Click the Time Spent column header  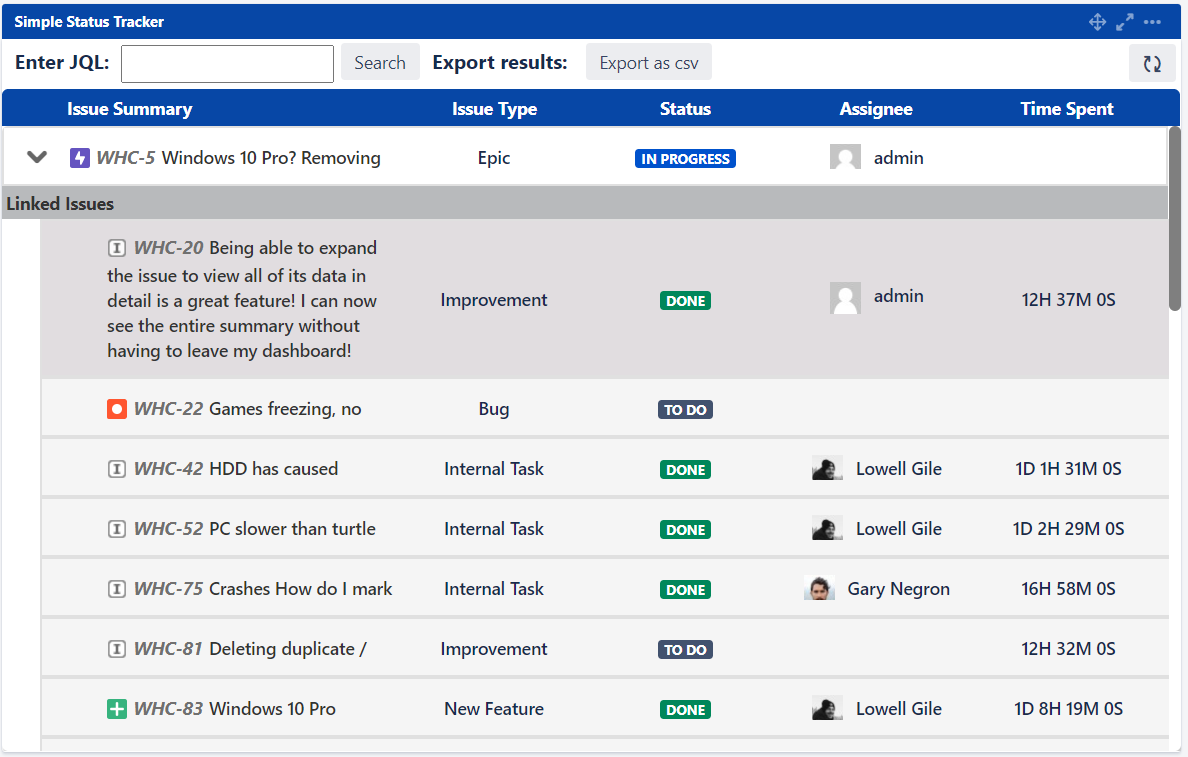click(1067, 109)
